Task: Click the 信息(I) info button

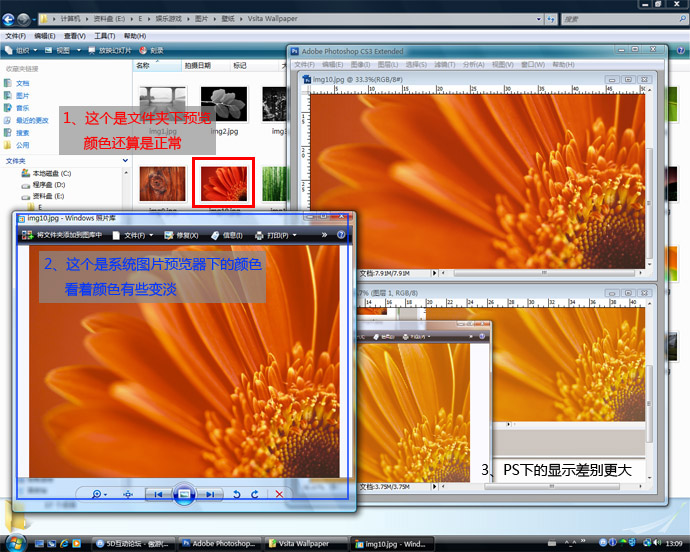Action: pyautogui.click(x=227, y=236)
